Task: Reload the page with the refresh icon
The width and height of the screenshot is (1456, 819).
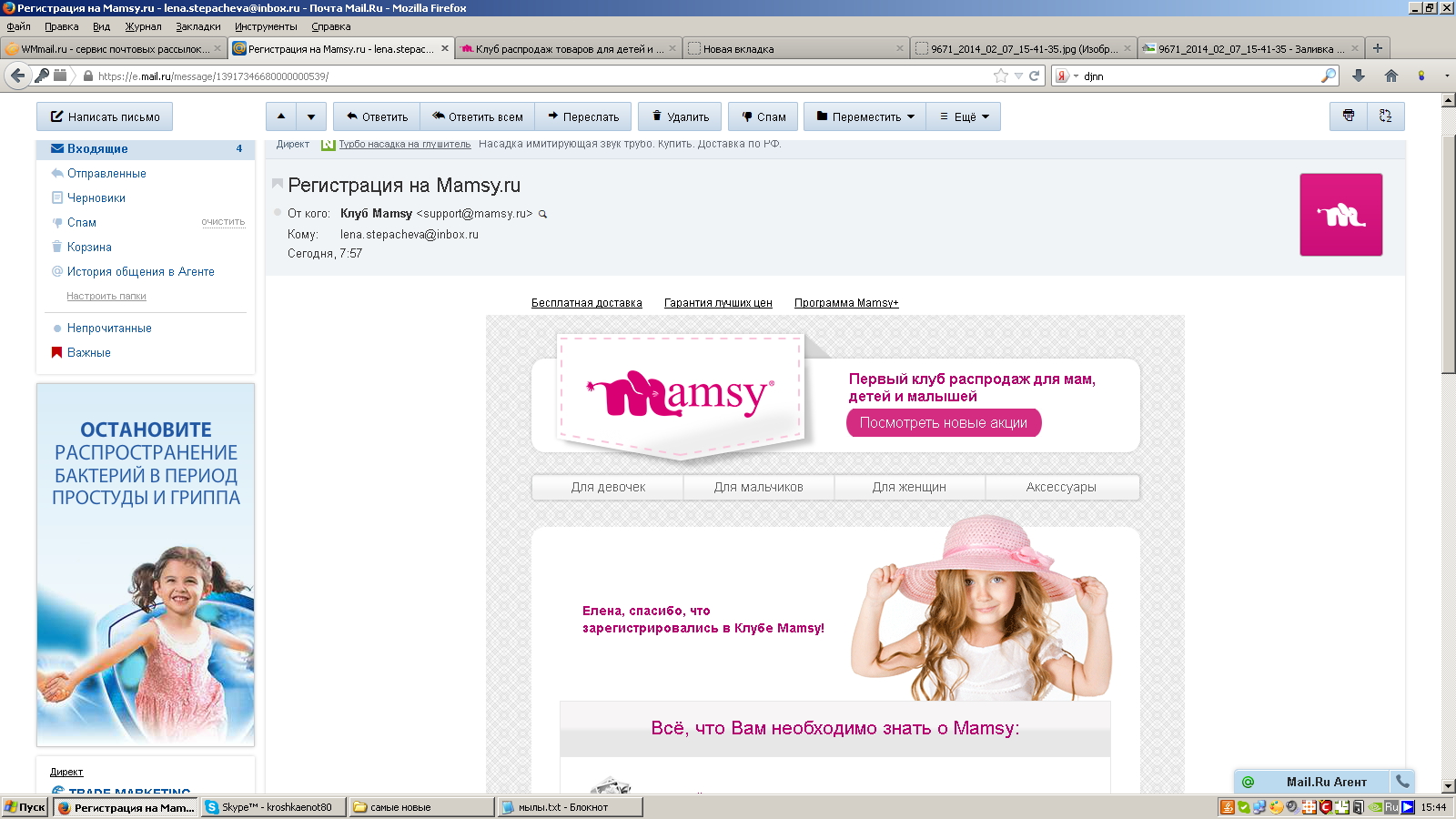Action: 1034,76
